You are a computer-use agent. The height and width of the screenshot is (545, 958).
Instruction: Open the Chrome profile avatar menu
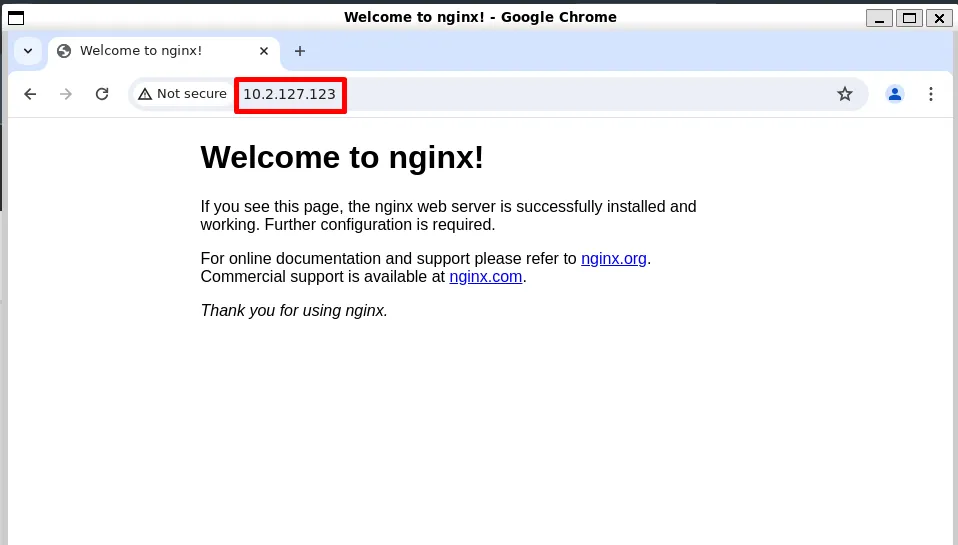coord(895,94)
